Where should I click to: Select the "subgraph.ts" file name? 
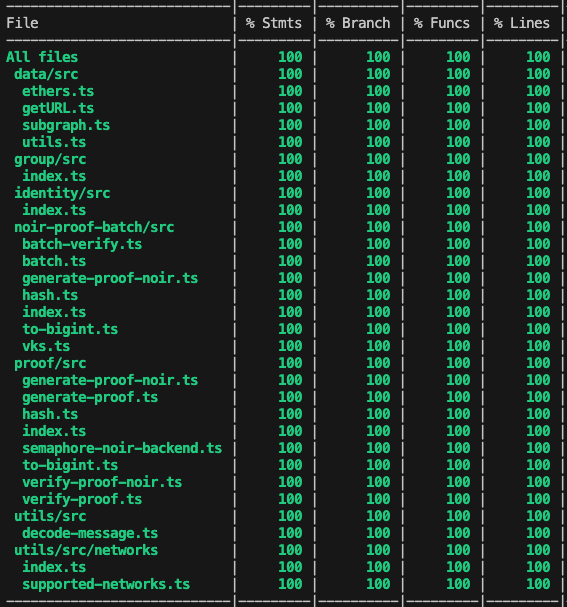(x=66, y=125)
